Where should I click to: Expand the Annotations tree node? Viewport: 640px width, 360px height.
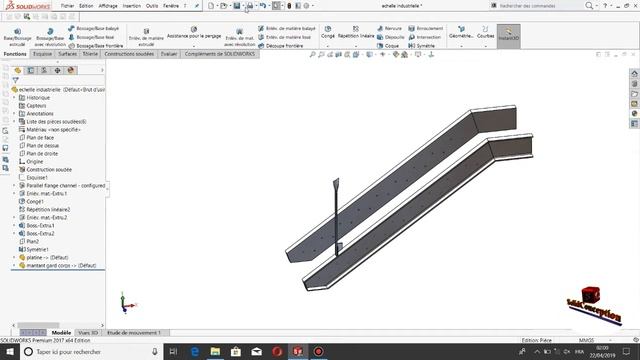[x=14, y=113]
